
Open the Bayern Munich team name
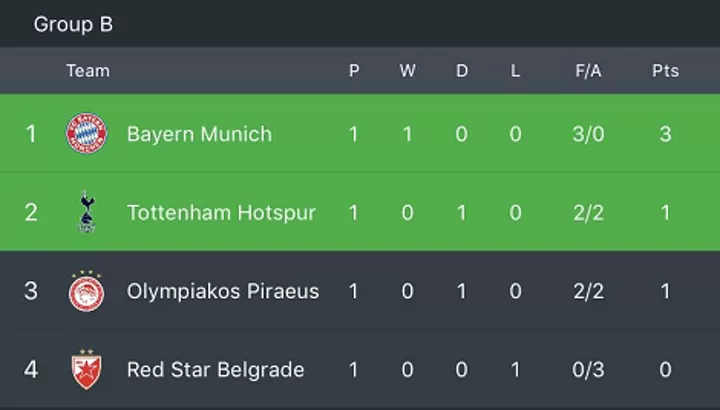tap(199, 134)
